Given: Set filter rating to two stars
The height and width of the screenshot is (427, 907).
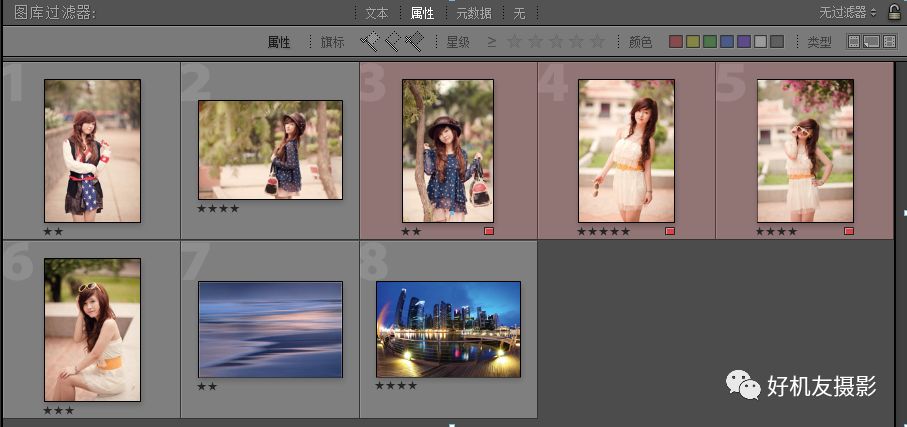Looking at the screenshot, I should click(x=536, y=42).
